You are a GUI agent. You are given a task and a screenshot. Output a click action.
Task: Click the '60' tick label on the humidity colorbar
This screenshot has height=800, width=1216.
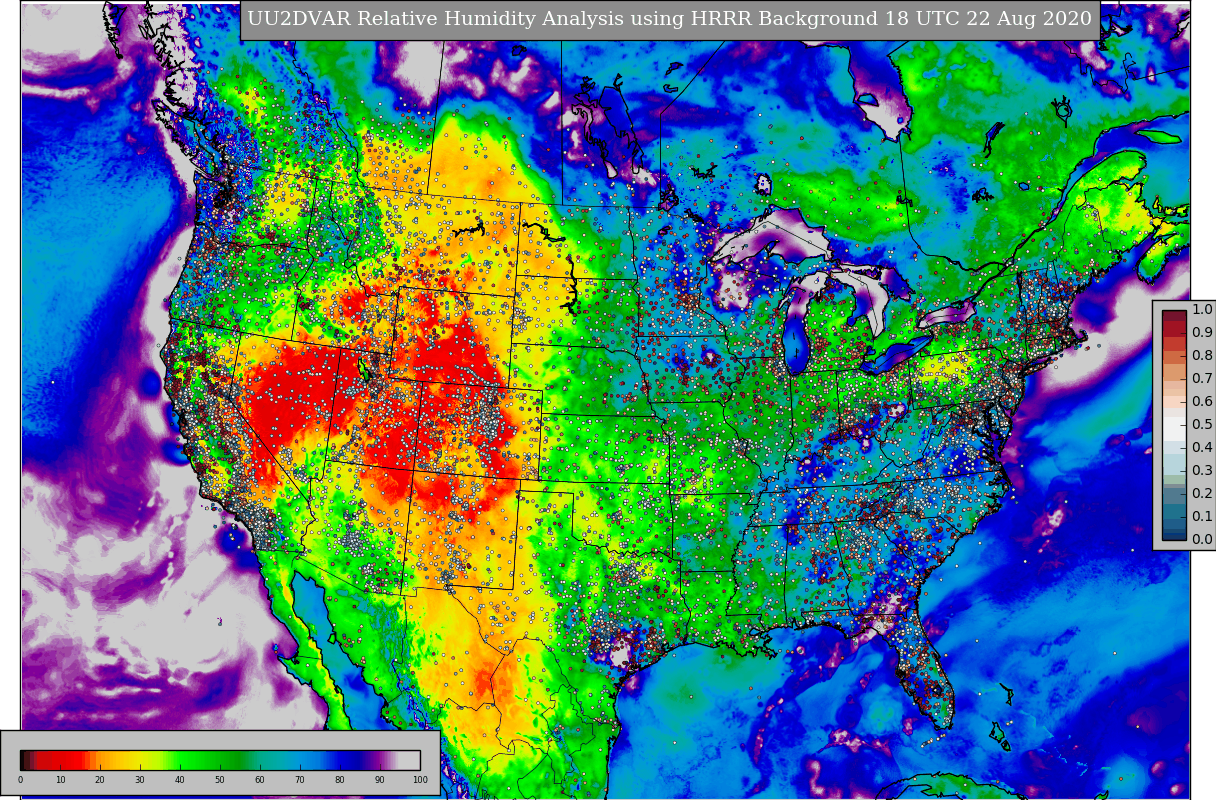tap(260, 780)
